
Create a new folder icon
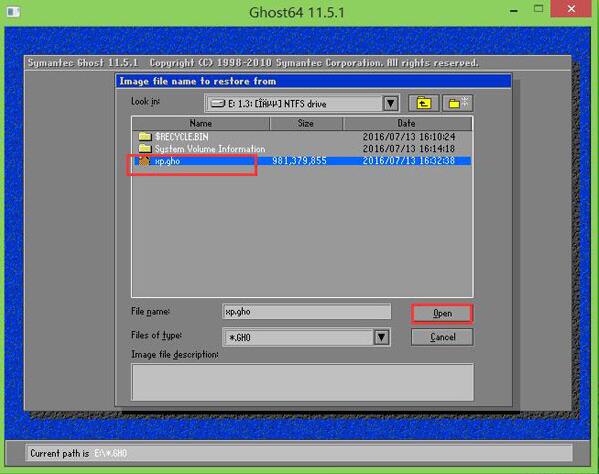tap(457, 103)
